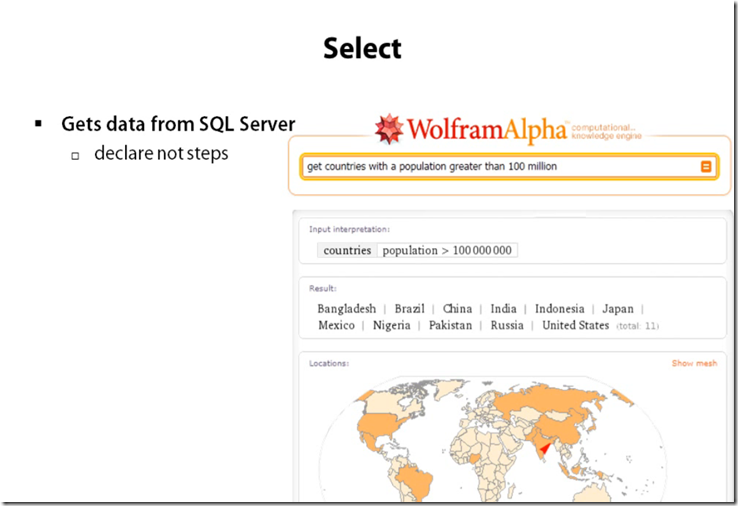Click the world map locations image

click(492, 438)
